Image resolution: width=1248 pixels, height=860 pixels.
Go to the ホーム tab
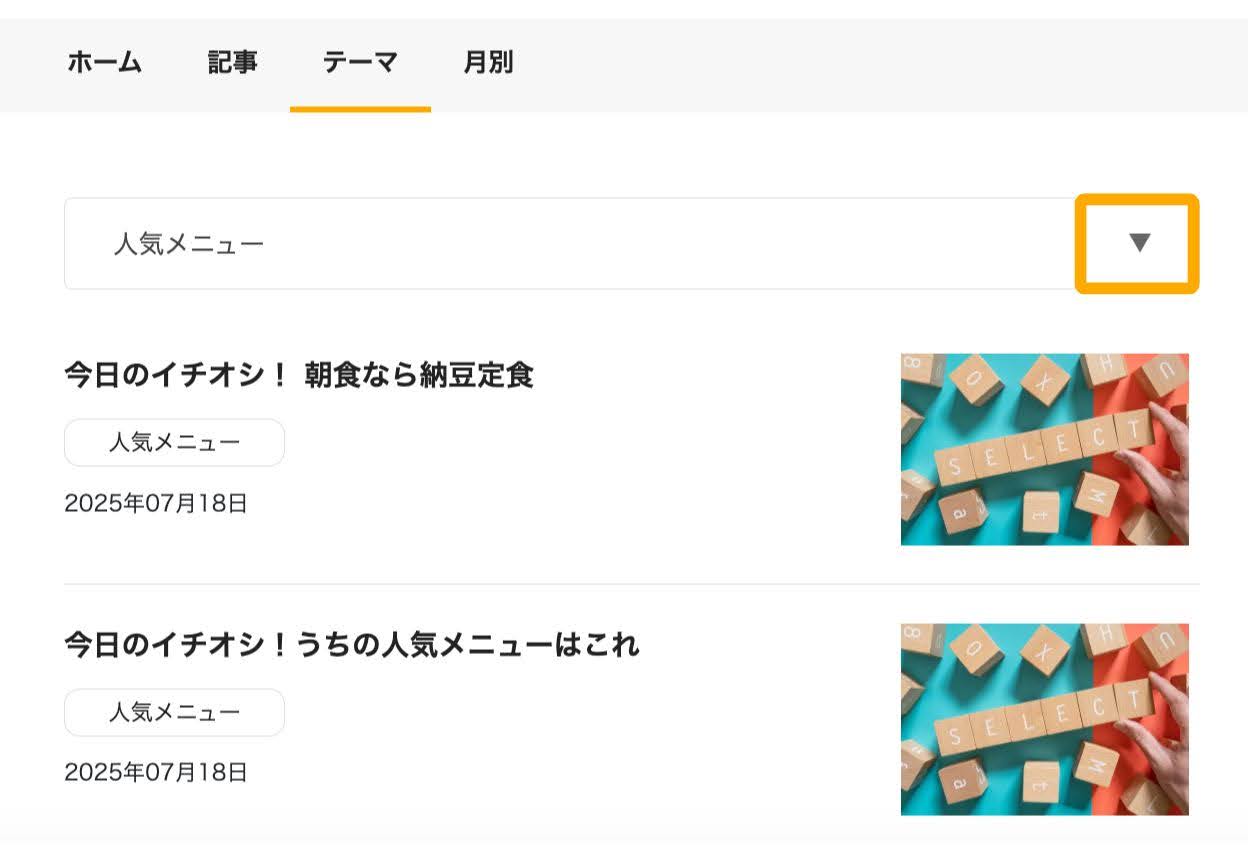tap(105, 63)
